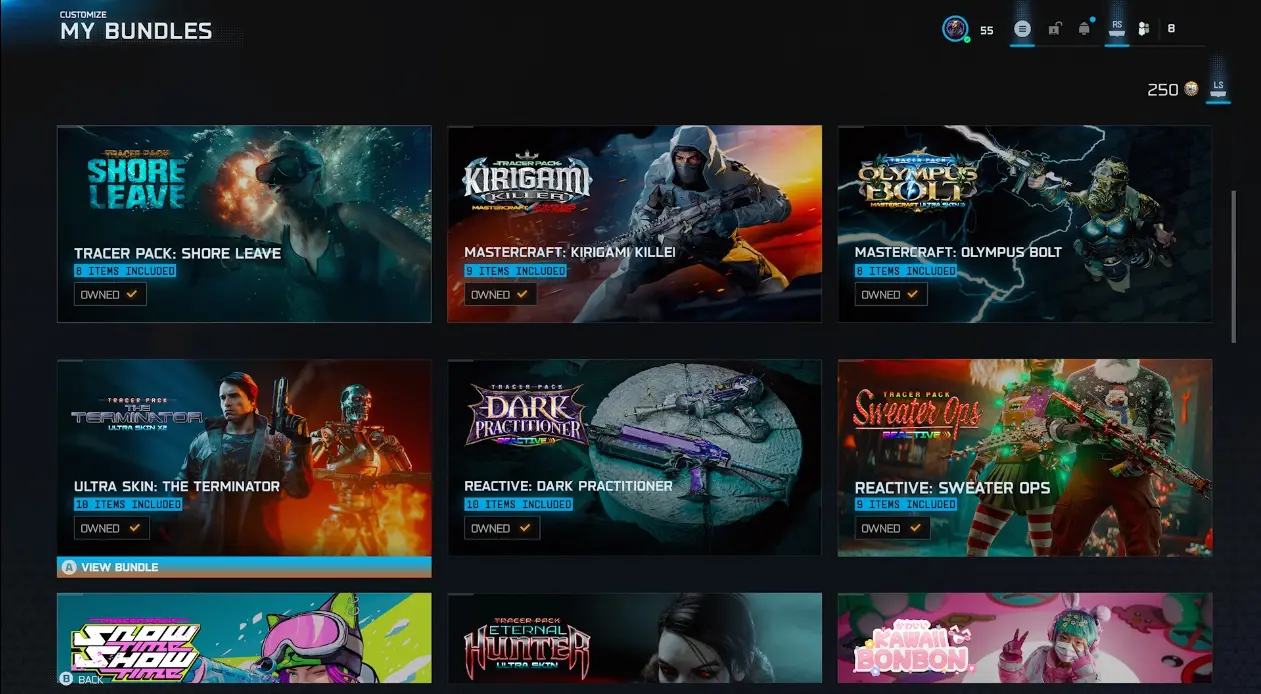Click the 8 Items Included label on Shore Leave
The image size is (1261, 694).
[125, 271]
